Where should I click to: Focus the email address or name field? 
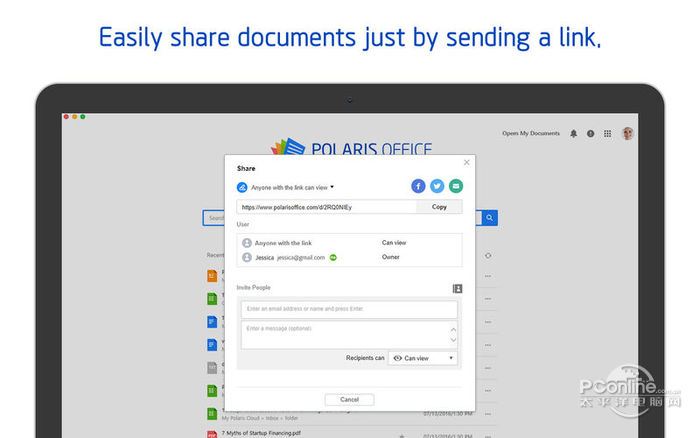[x=349, y=309]
